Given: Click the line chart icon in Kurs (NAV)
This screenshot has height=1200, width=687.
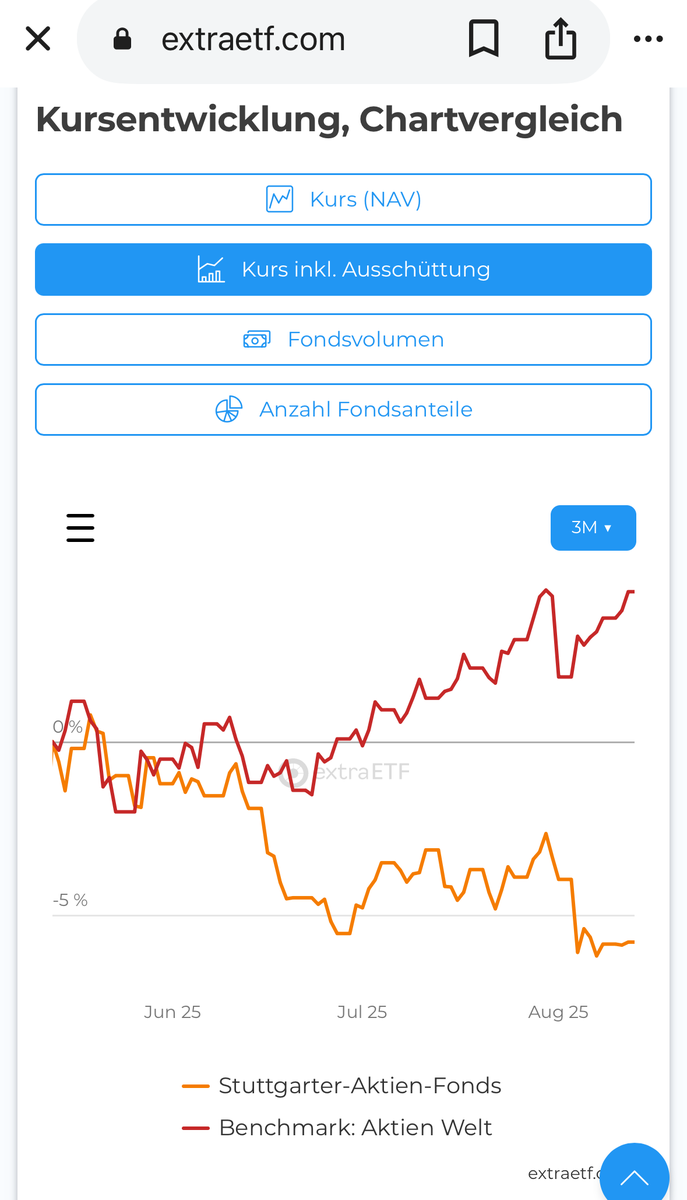Looking at the screenshot, I should [x=280, y=199].
